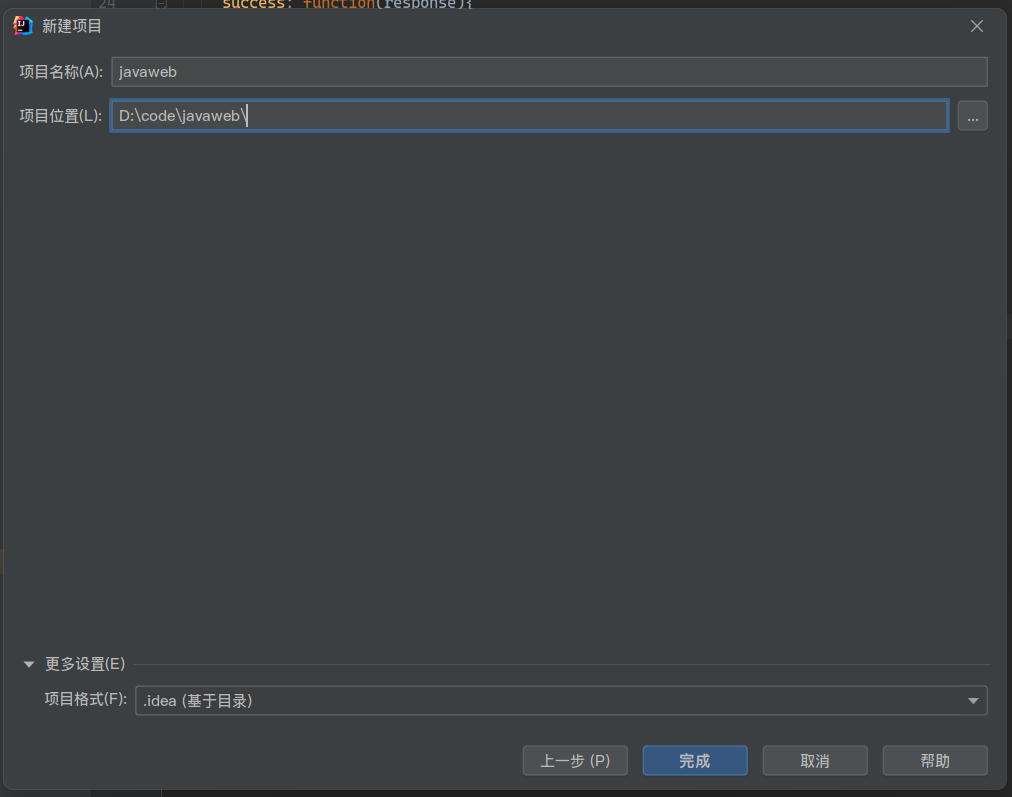The width and height of the screenshot is (1012, 797).
Task: Click the success: function(response) code line
Action: pos(346,4)
